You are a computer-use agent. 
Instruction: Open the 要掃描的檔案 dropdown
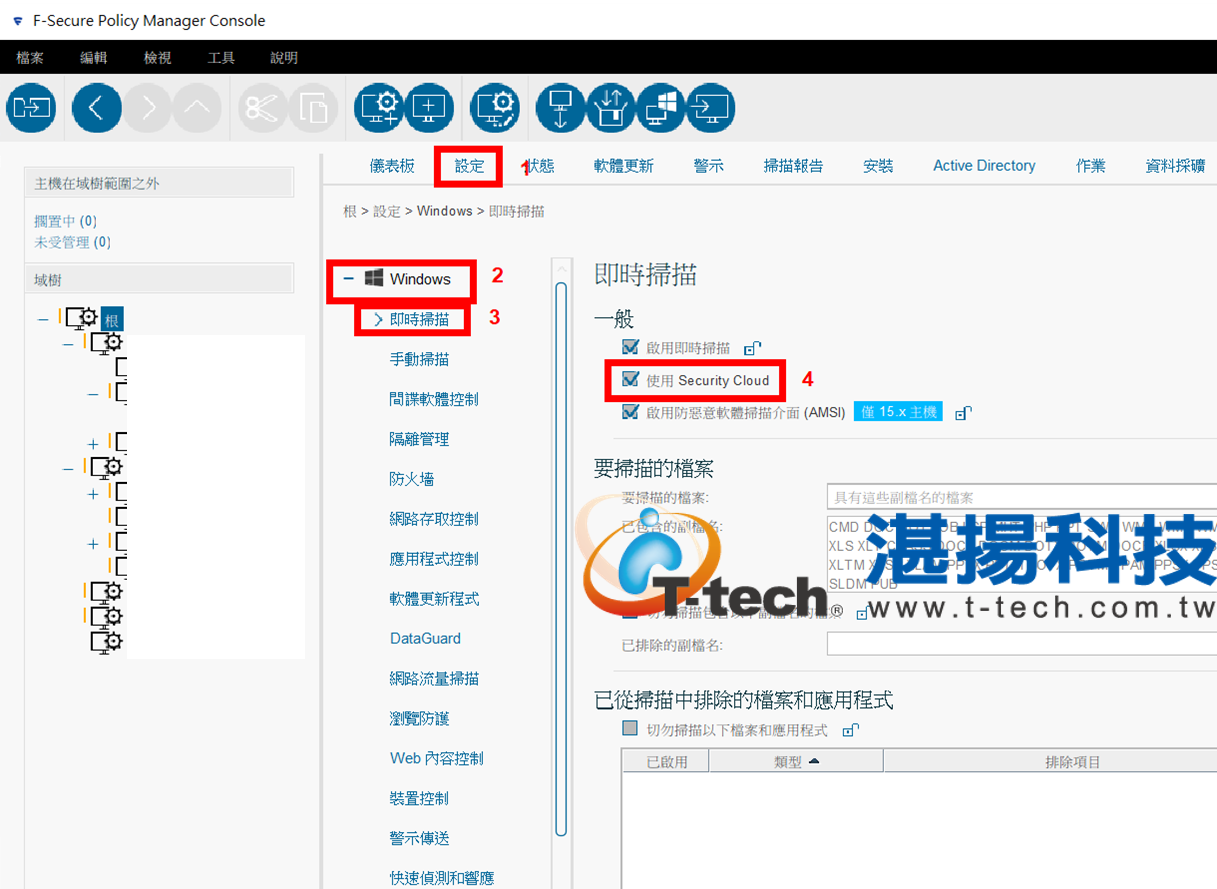pyautogui.click(x=1021, y=497)
